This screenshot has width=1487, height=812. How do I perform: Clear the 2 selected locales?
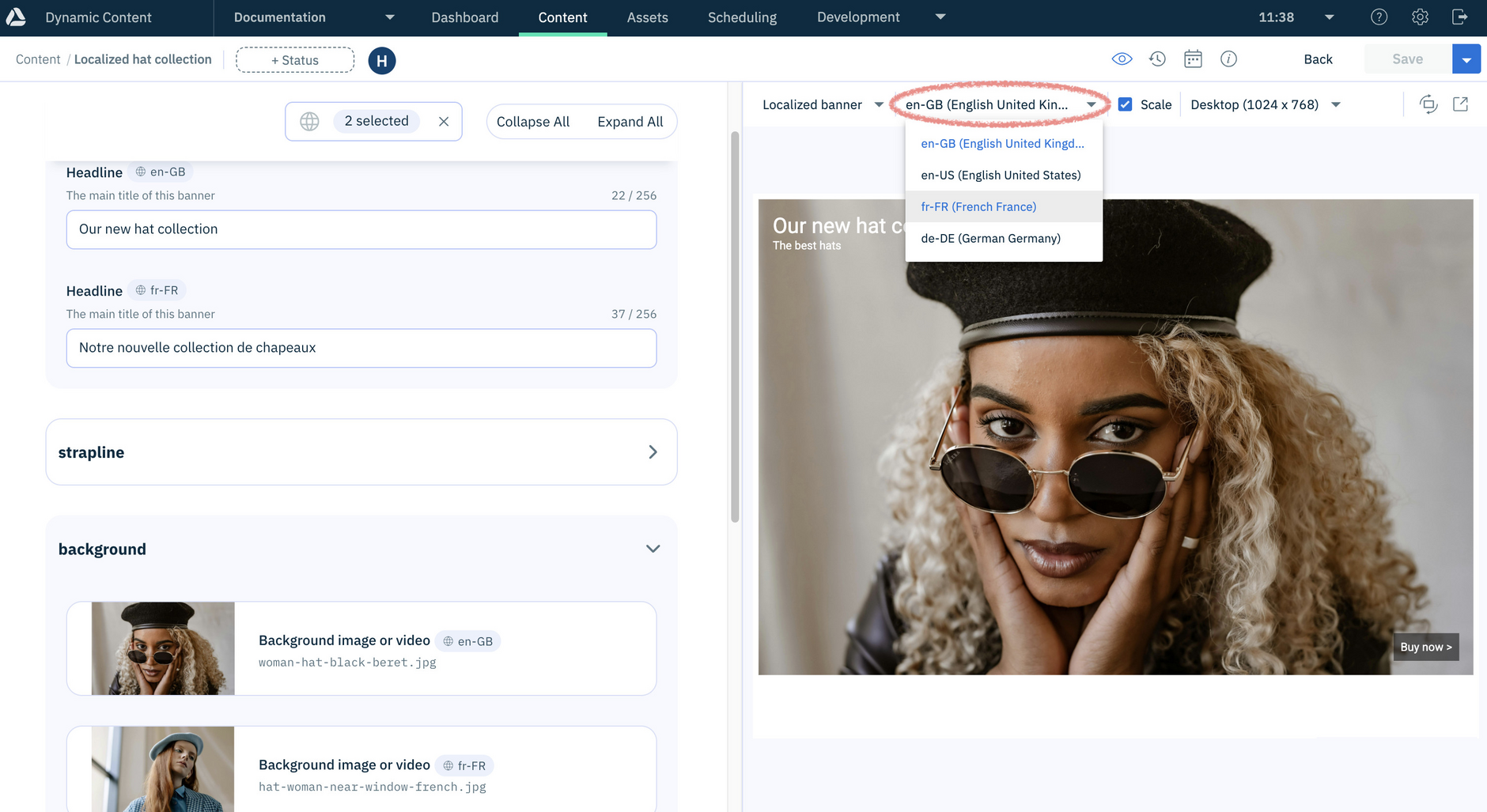[x=444, y=121]
